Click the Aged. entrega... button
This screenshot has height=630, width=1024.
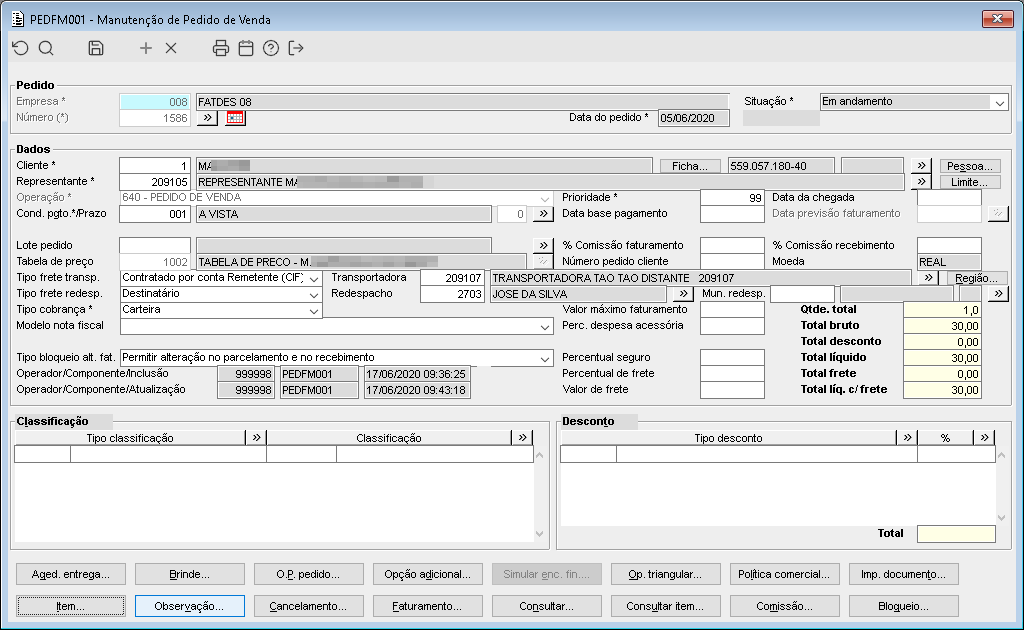[71, 574]
